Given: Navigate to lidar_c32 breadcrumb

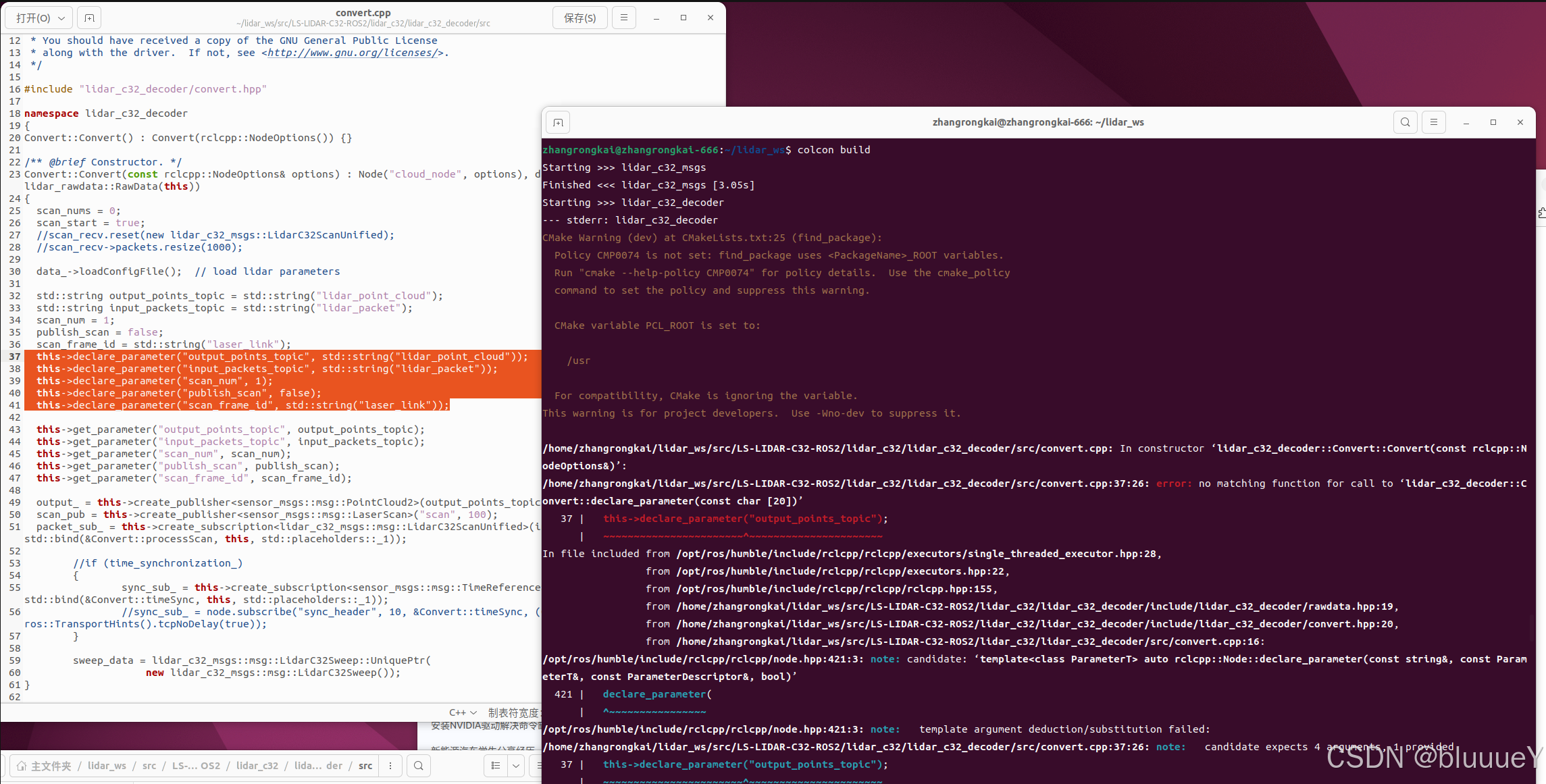Looking at the screenshot, I should [257, 766].
